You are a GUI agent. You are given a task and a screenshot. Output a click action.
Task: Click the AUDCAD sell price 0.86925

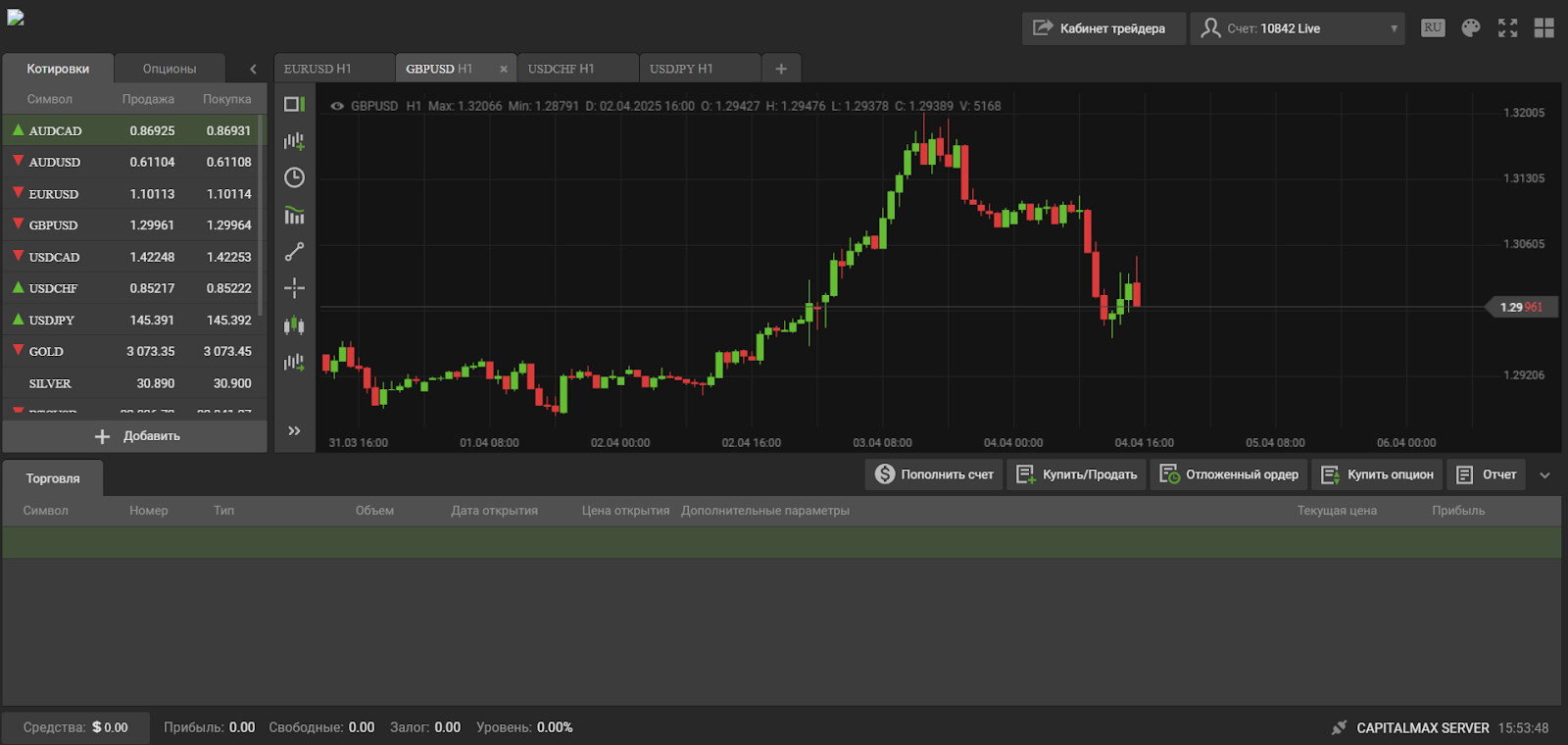(152, 130)
